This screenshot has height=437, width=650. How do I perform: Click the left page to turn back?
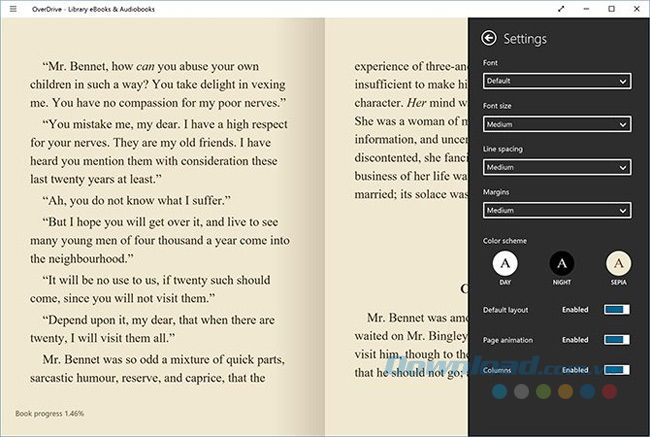(x=160, y=230)
